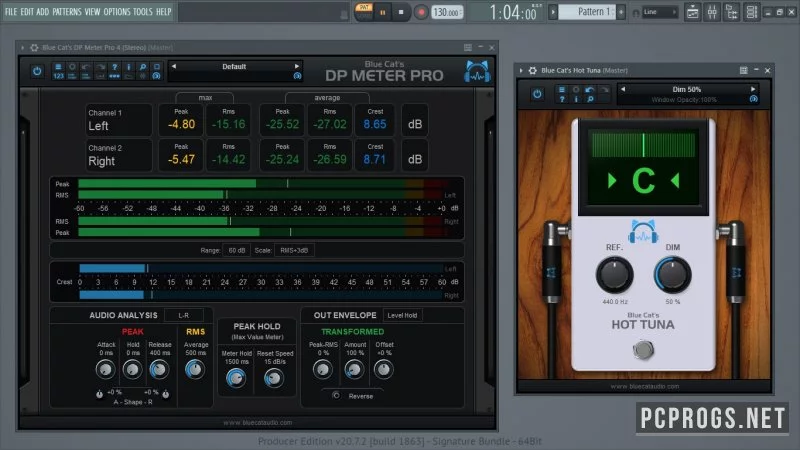Click the DP Meter Pro redo arrow
The width and height of the screenshot is (800, 450).
point(101,67)
